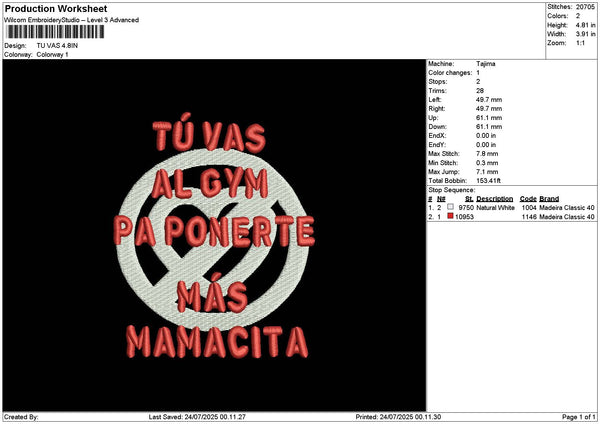Click the 'Stop Sequence:' heading

pos(452,190)
